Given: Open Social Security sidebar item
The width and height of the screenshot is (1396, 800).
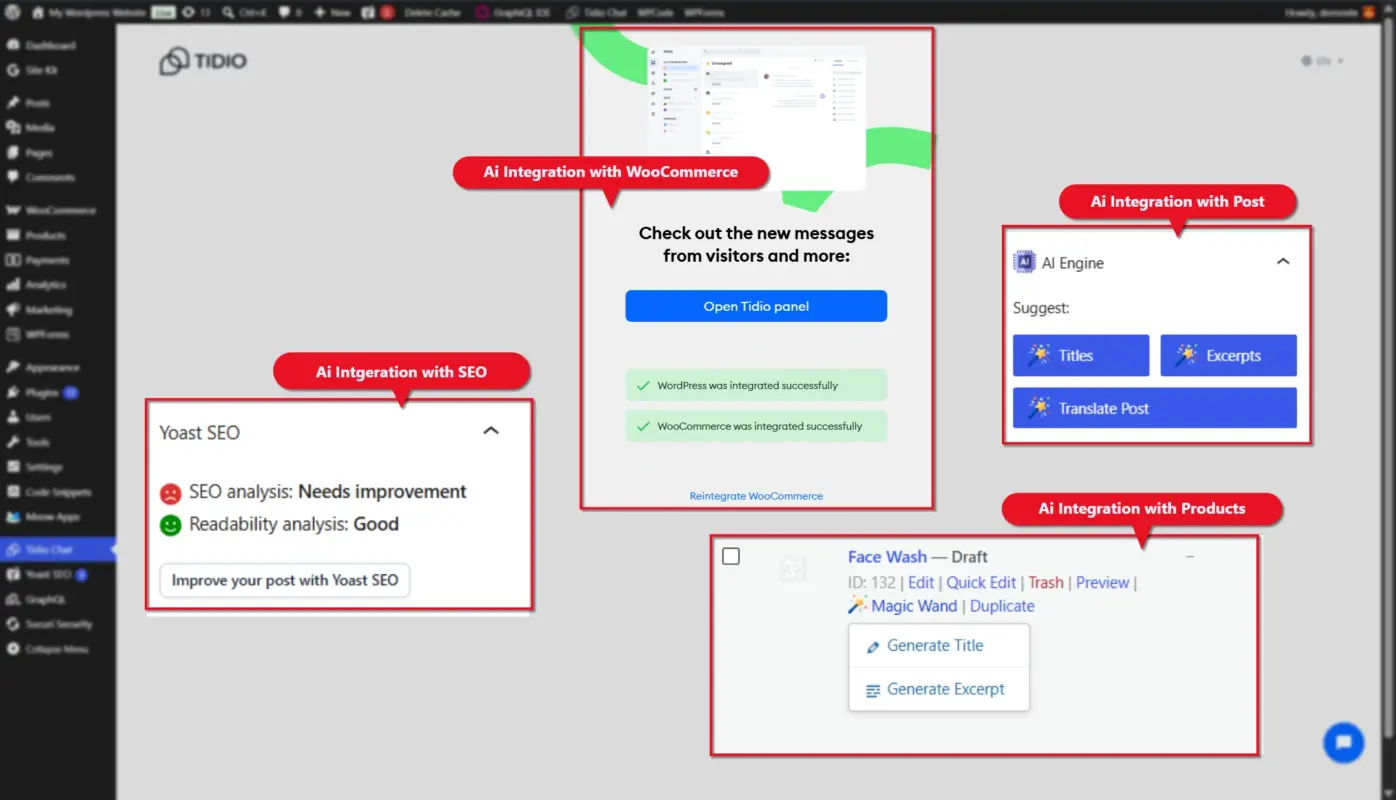Looking at the screenshot, I should click(x=58, y=624).
